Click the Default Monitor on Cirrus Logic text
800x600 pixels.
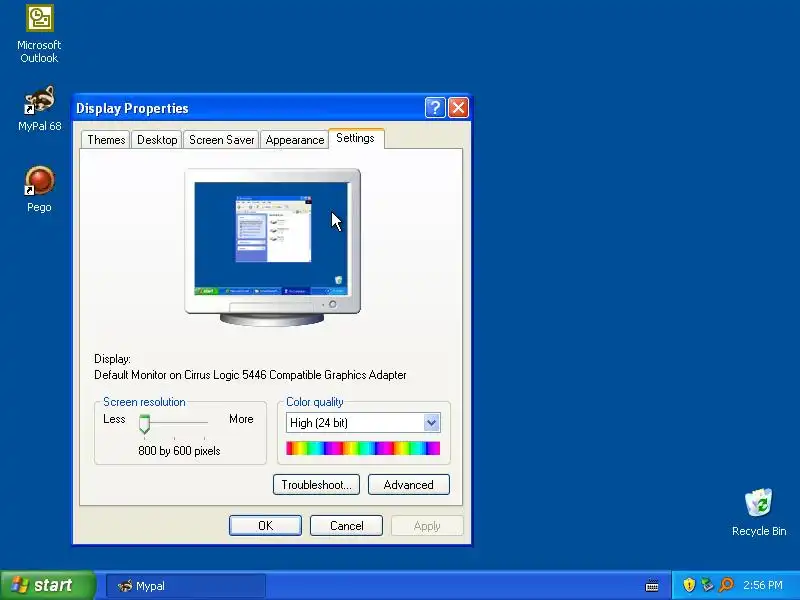(250, 375)
